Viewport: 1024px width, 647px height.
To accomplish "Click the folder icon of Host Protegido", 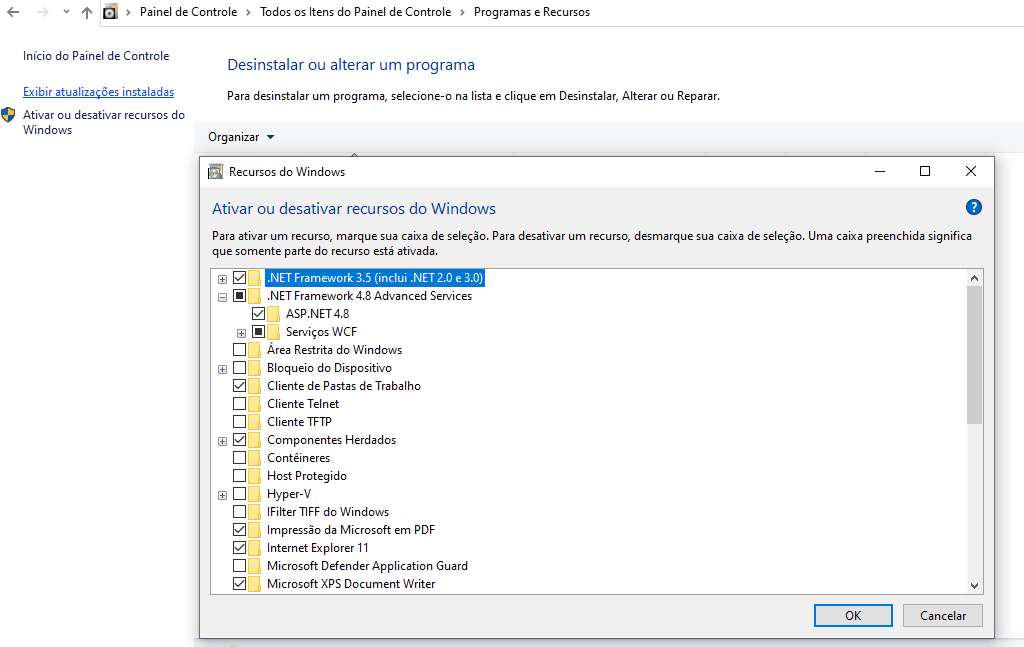I will [x=255, y=476].
